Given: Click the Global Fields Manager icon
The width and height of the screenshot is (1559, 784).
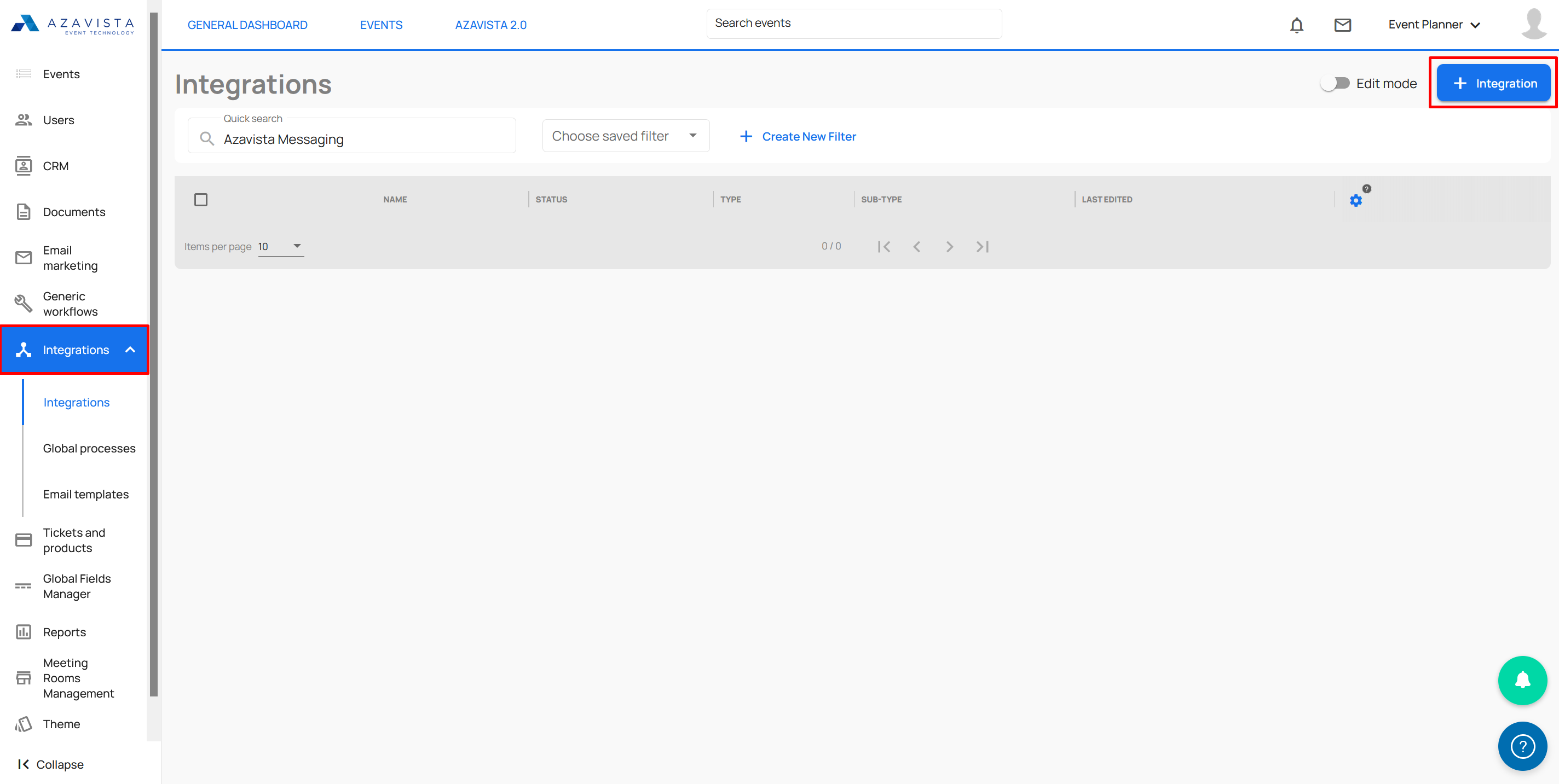Looking at the screenshot, I should (24, 586).
